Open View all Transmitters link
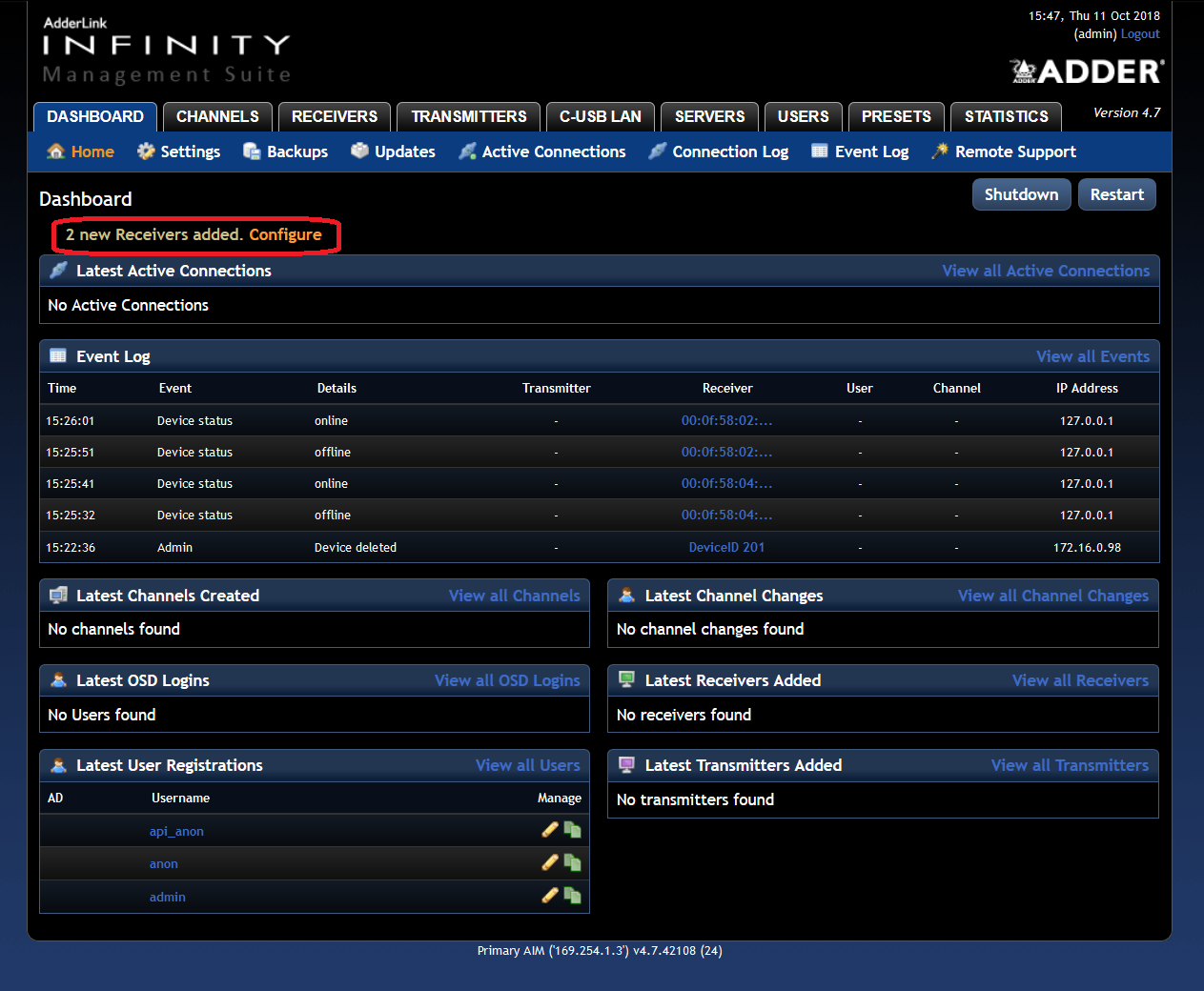This screenshot has height=991, width=1204. pos(1070,765)
